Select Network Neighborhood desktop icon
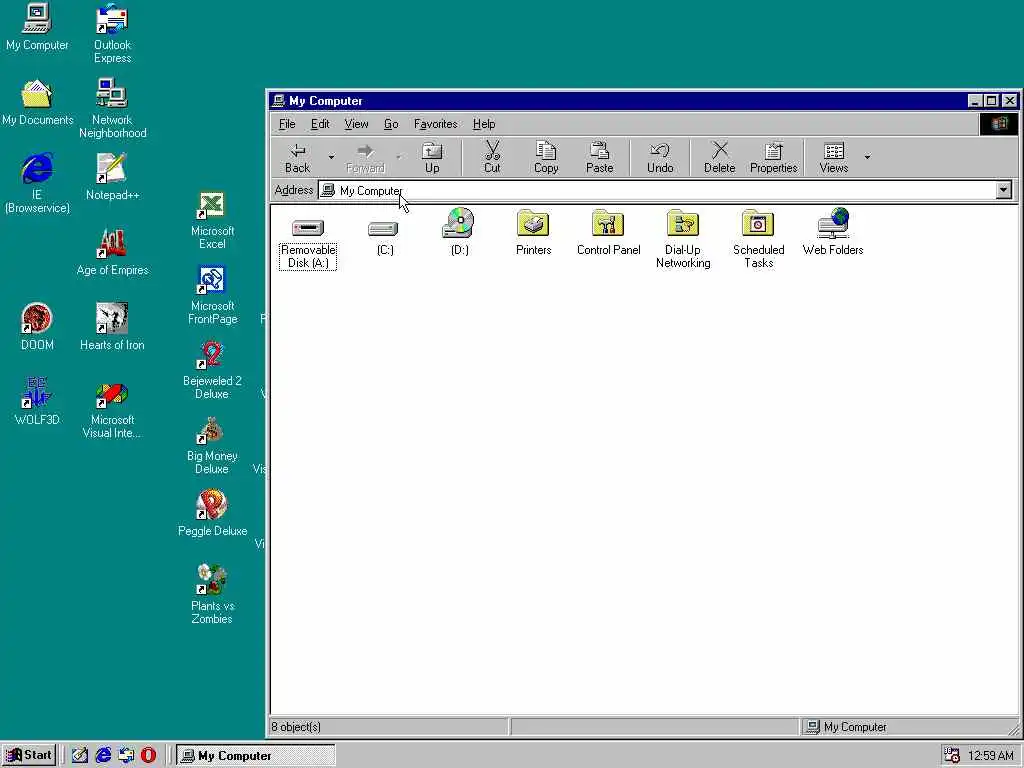The width and height of the screenshot is (1024, 768). click(112, 108)
